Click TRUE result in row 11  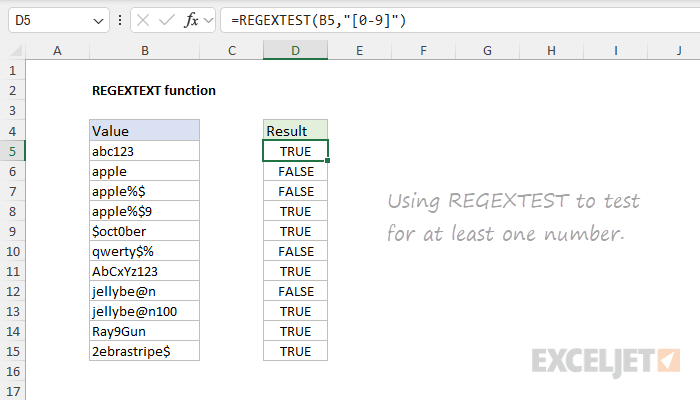[x=296, y=271]
